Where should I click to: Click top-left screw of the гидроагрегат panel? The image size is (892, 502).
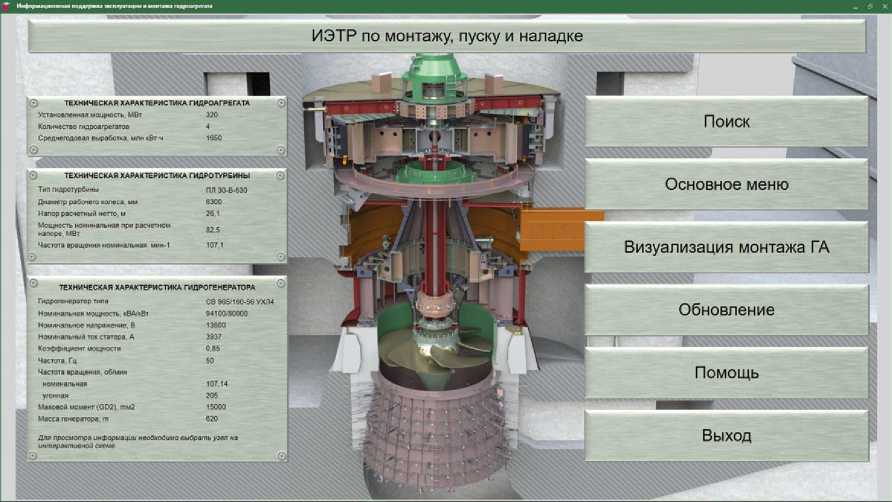click(x=33, y=102)
